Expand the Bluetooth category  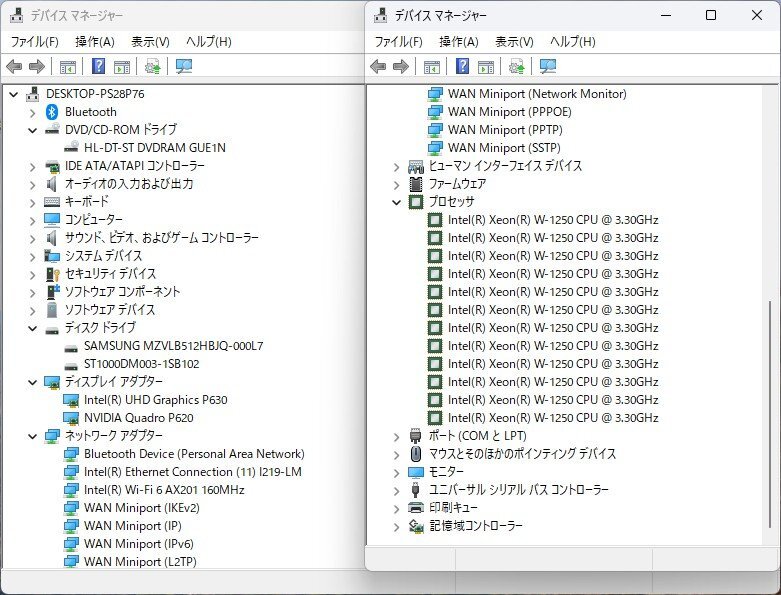[x=32, y=113]
